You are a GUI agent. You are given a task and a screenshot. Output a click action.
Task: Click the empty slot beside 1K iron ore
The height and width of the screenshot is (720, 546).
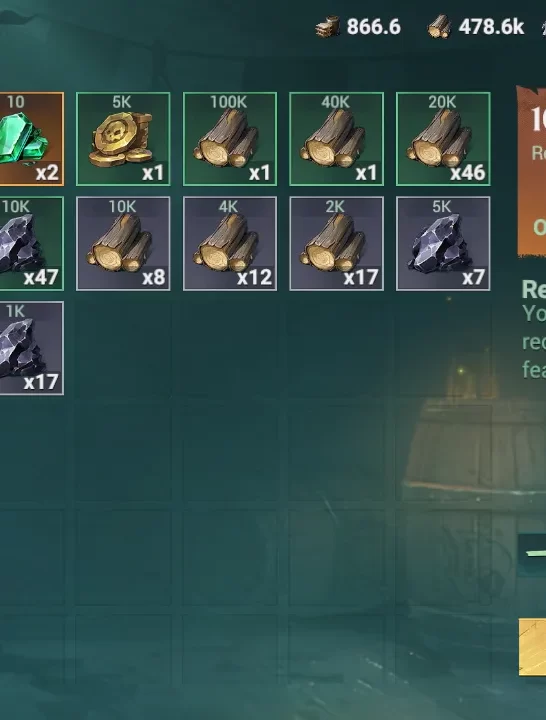point(123,349)
